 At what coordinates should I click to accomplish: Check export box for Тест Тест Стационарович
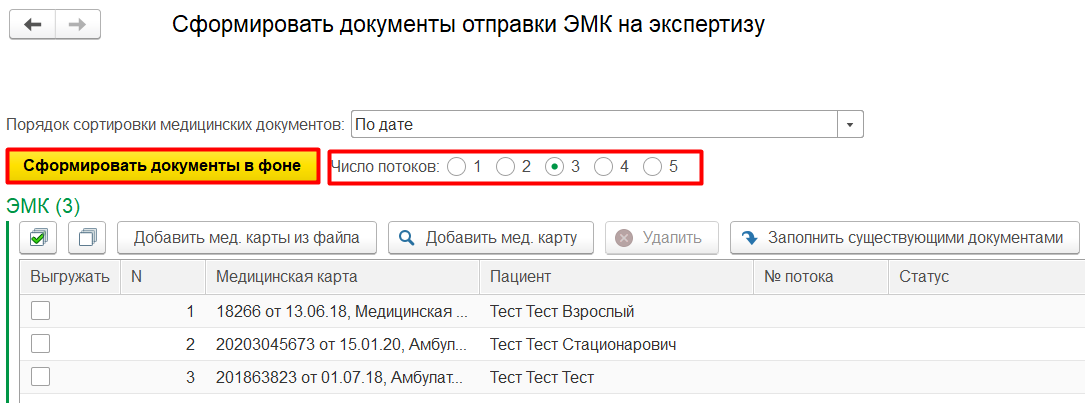coord(40,344)
